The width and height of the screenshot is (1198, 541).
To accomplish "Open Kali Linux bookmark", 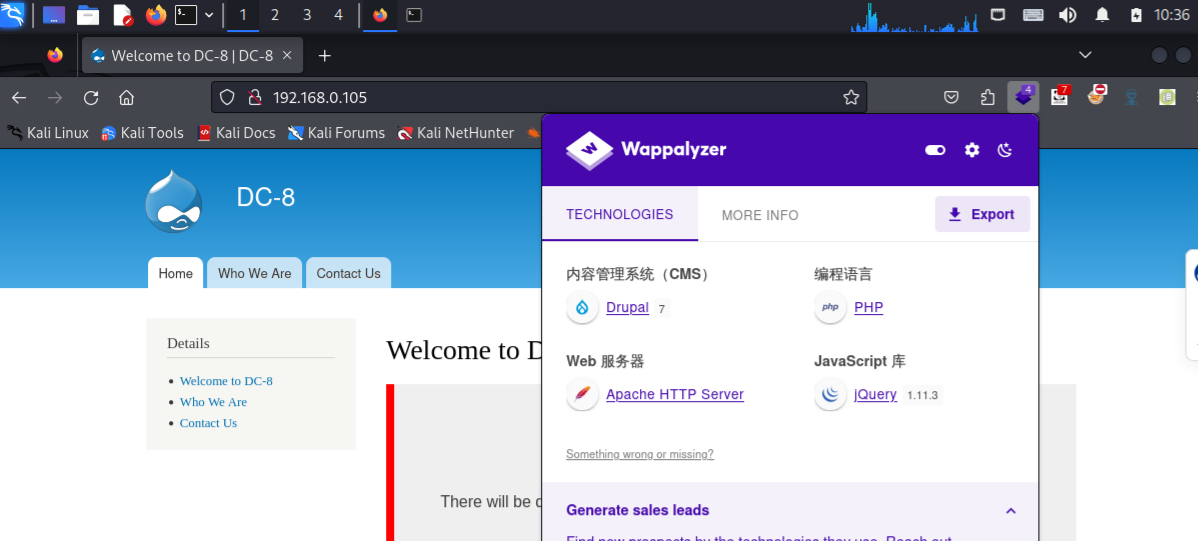I will 48,133.
